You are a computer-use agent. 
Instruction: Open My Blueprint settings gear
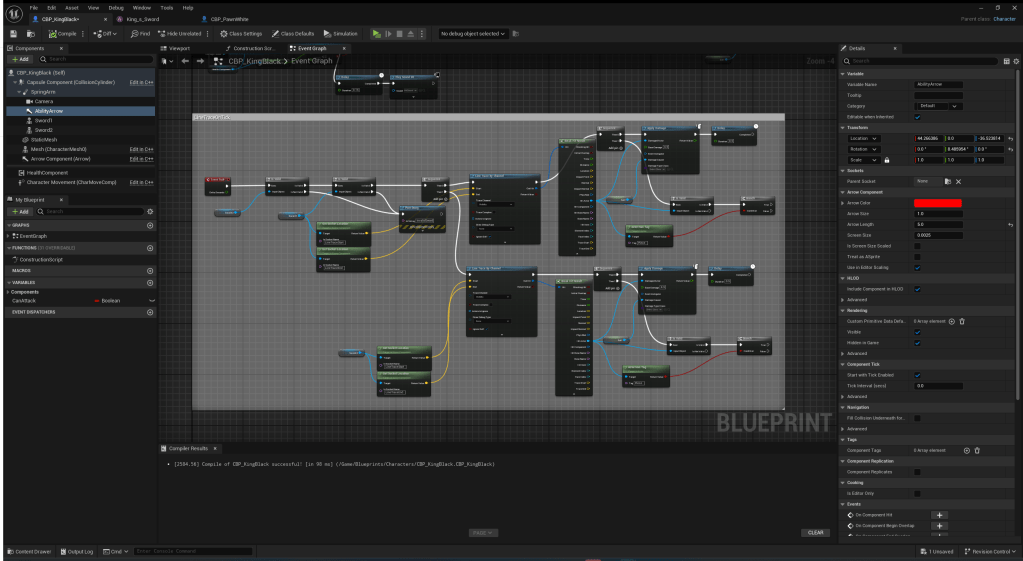click(x=150, y=211)
